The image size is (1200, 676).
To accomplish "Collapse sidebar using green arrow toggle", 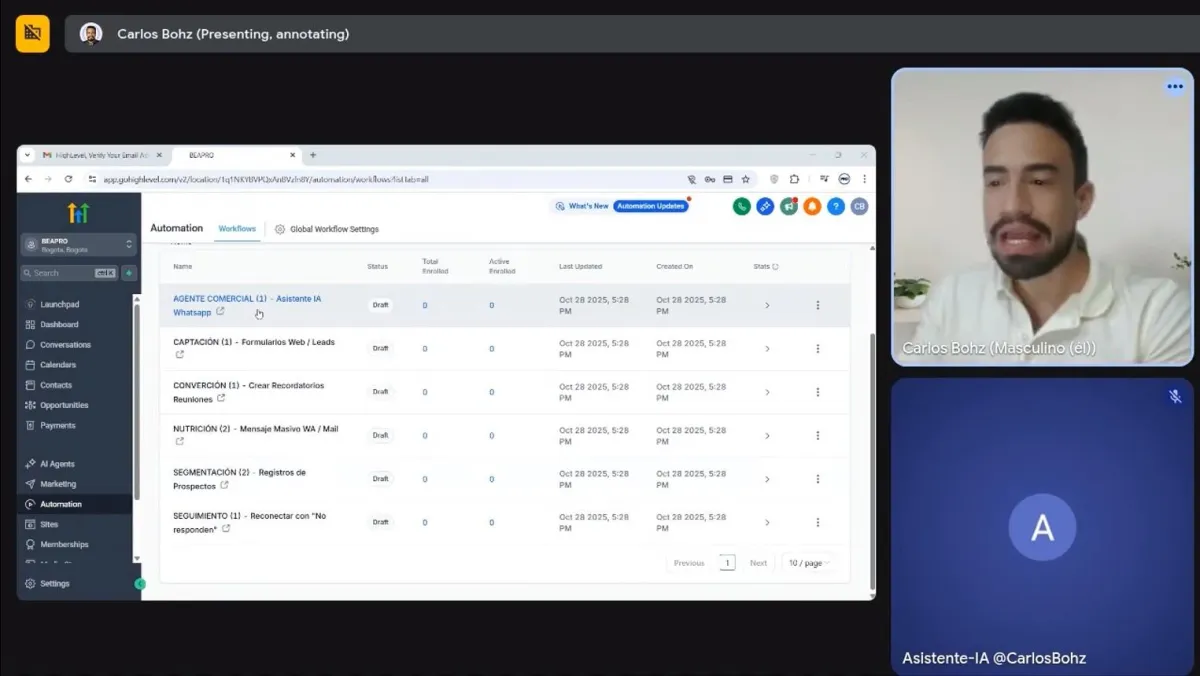I will point(140,584).
